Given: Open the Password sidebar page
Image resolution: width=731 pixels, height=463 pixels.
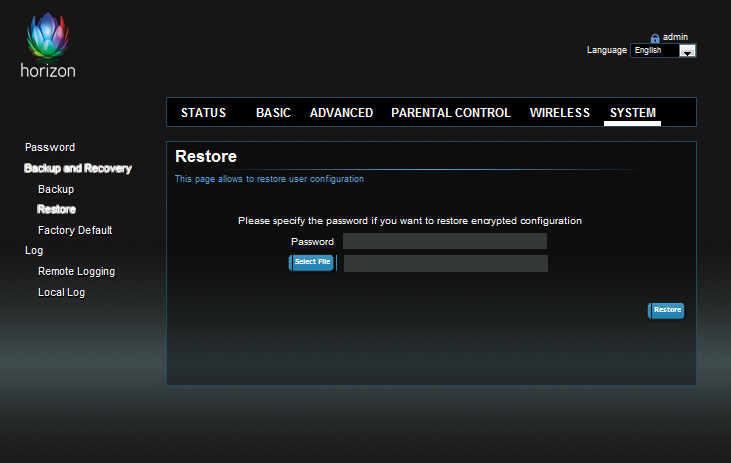Looking at the screenshot, I should 50,147.
